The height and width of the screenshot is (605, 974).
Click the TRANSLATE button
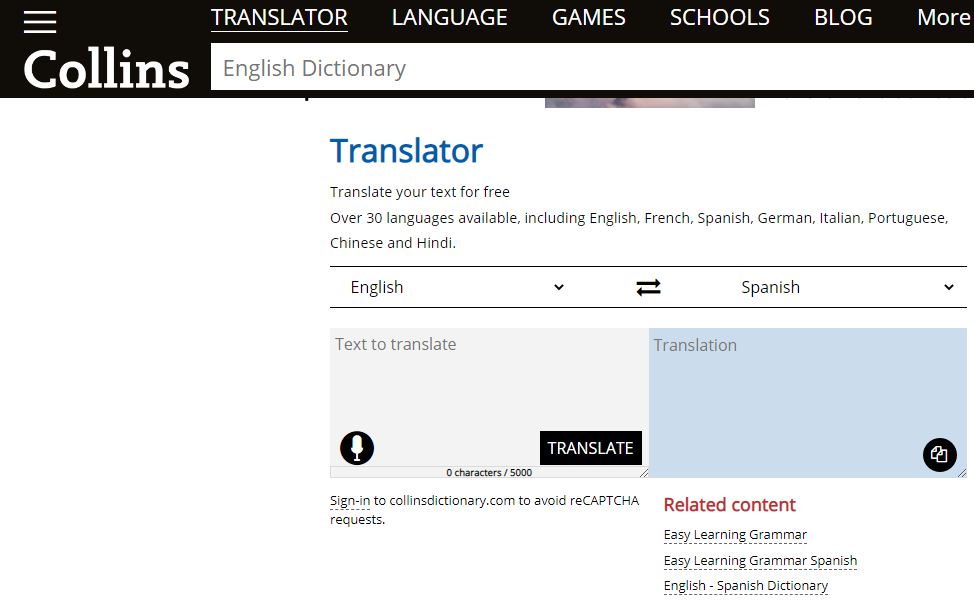point(590,448)
